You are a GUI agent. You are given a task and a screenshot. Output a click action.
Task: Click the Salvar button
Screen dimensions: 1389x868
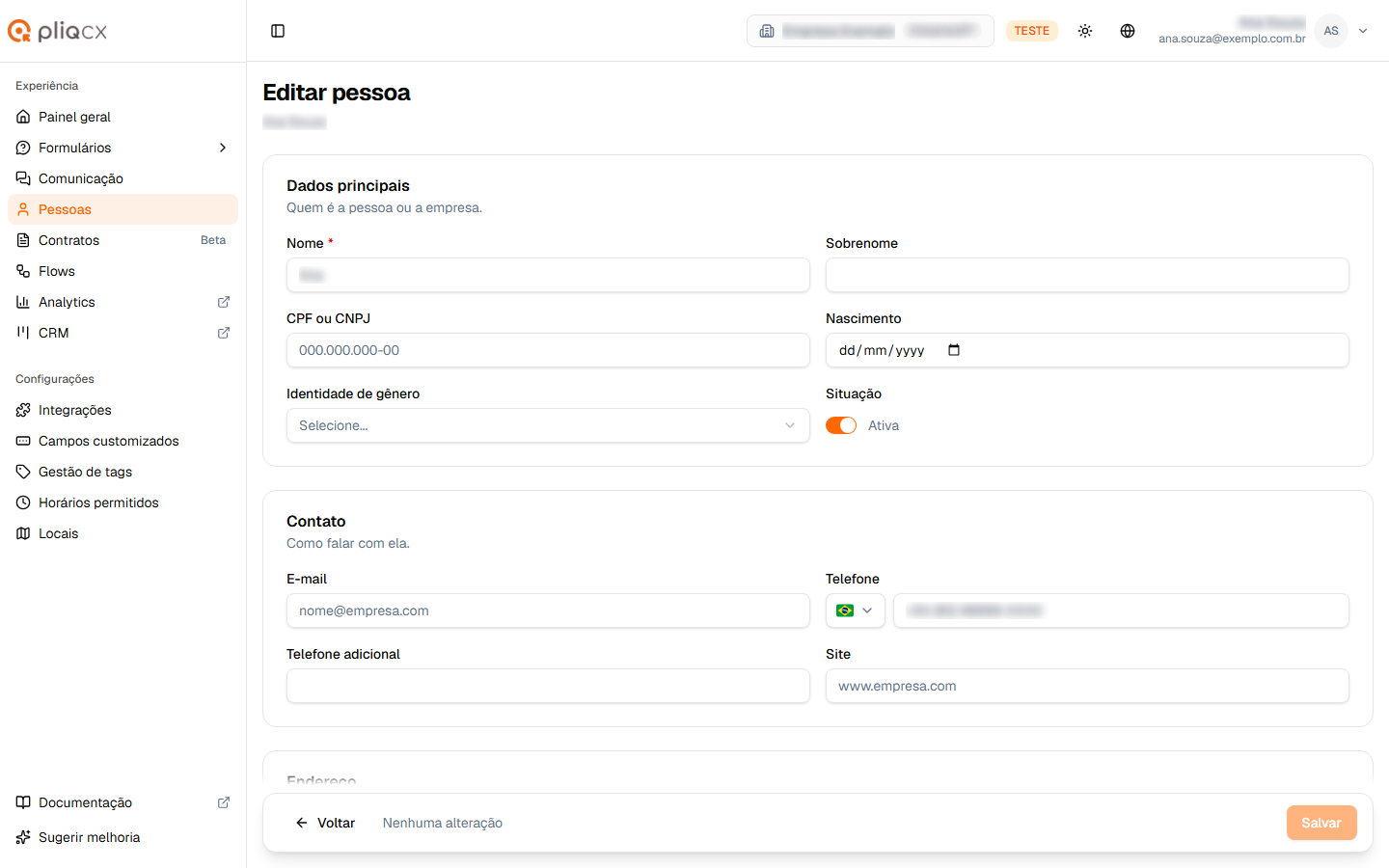1321,823
